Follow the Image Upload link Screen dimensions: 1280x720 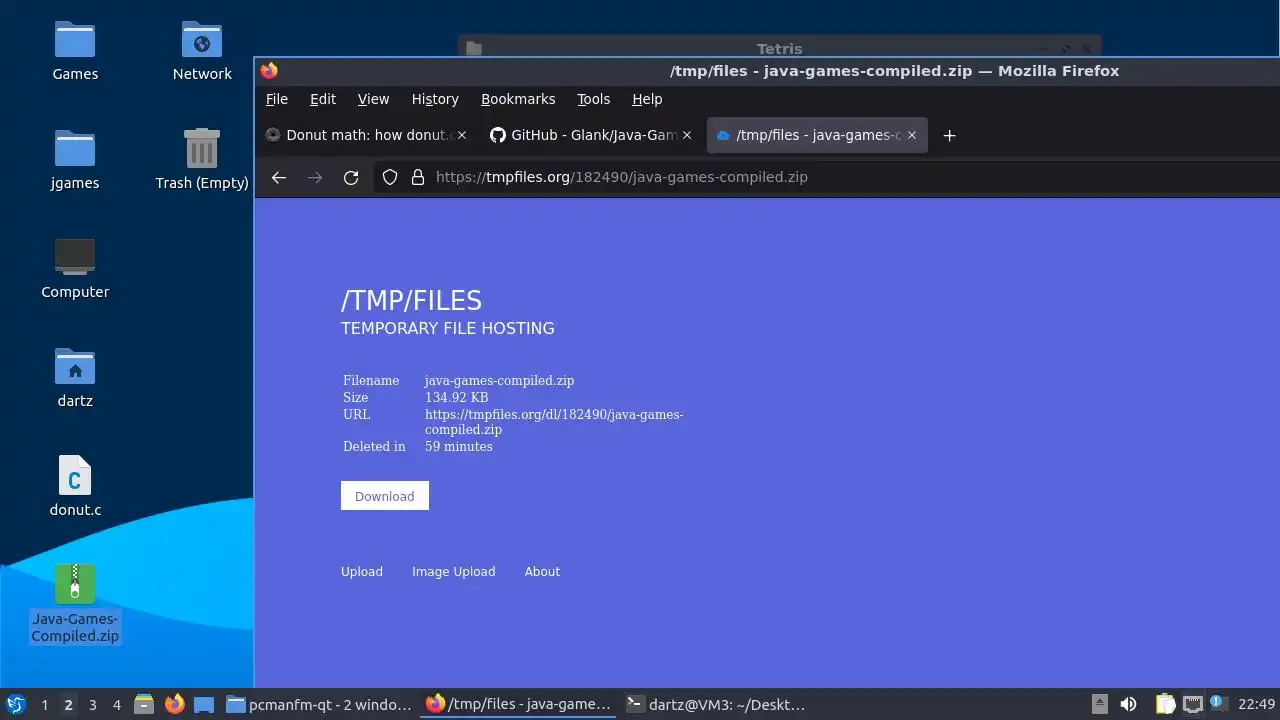tap(454, 572)
